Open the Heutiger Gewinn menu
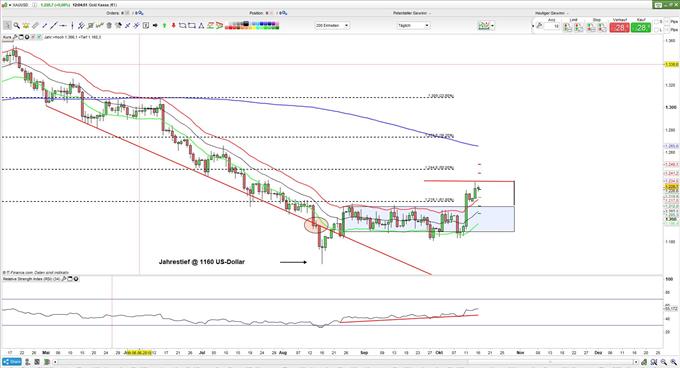Screen dimensions: 680x368 [x=551, y=13]
